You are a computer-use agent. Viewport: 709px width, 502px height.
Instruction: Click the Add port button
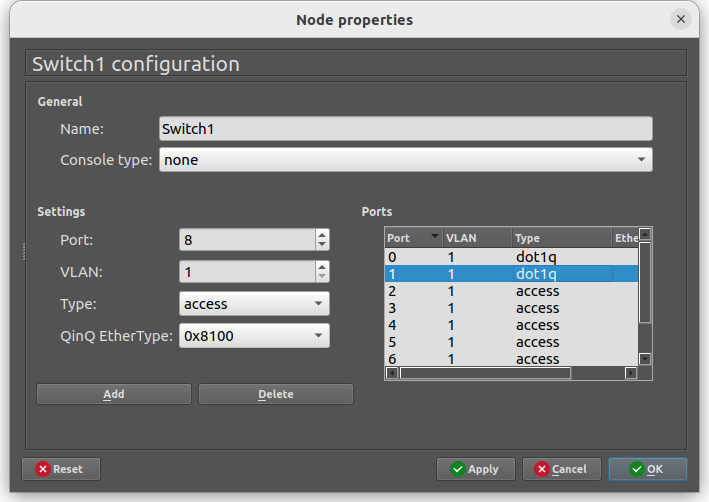coord(114,394)
